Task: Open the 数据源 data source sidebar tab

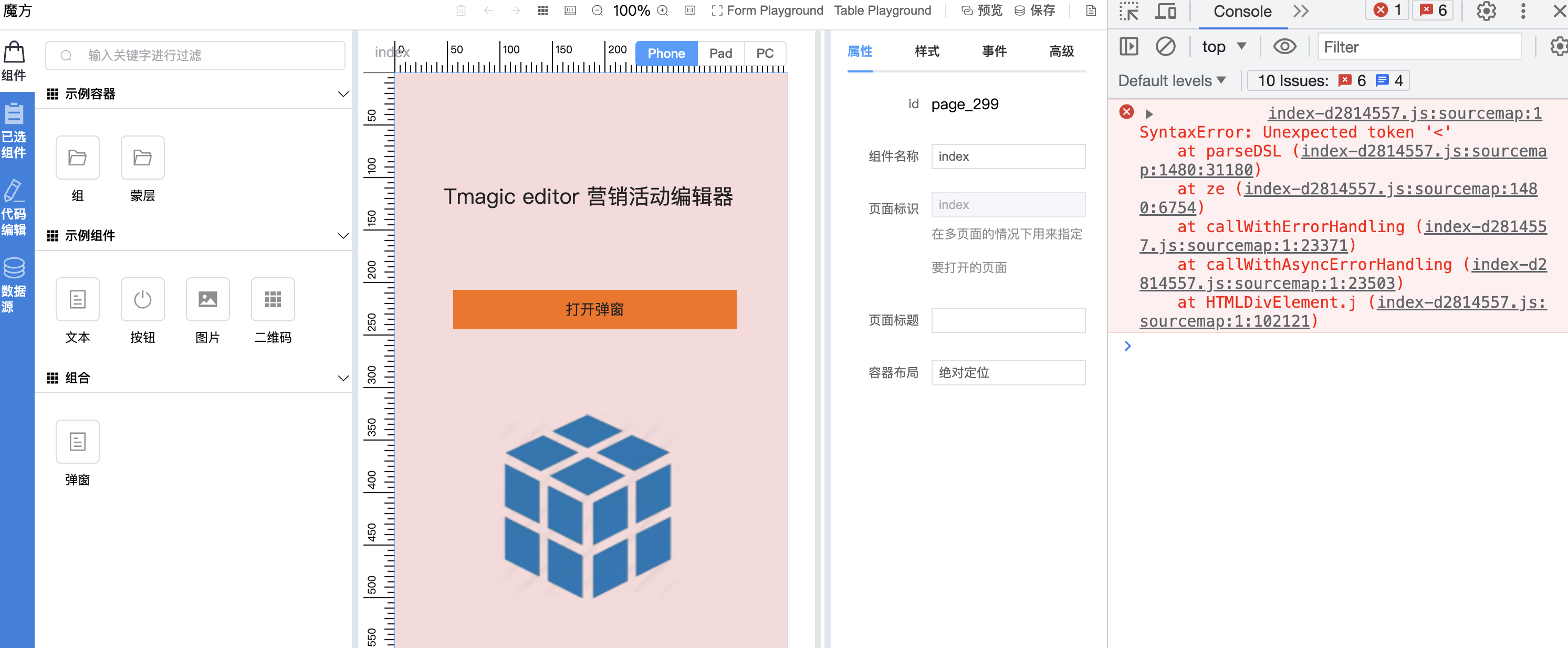Action: tap(14, 285)
